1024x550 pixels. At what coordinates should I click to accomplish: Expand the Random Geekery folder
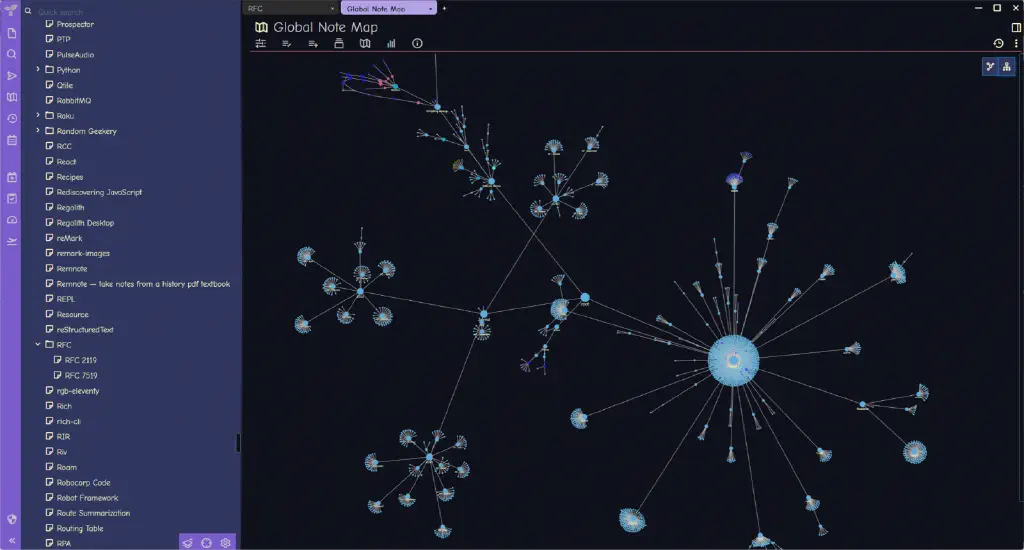click(38, 130)
